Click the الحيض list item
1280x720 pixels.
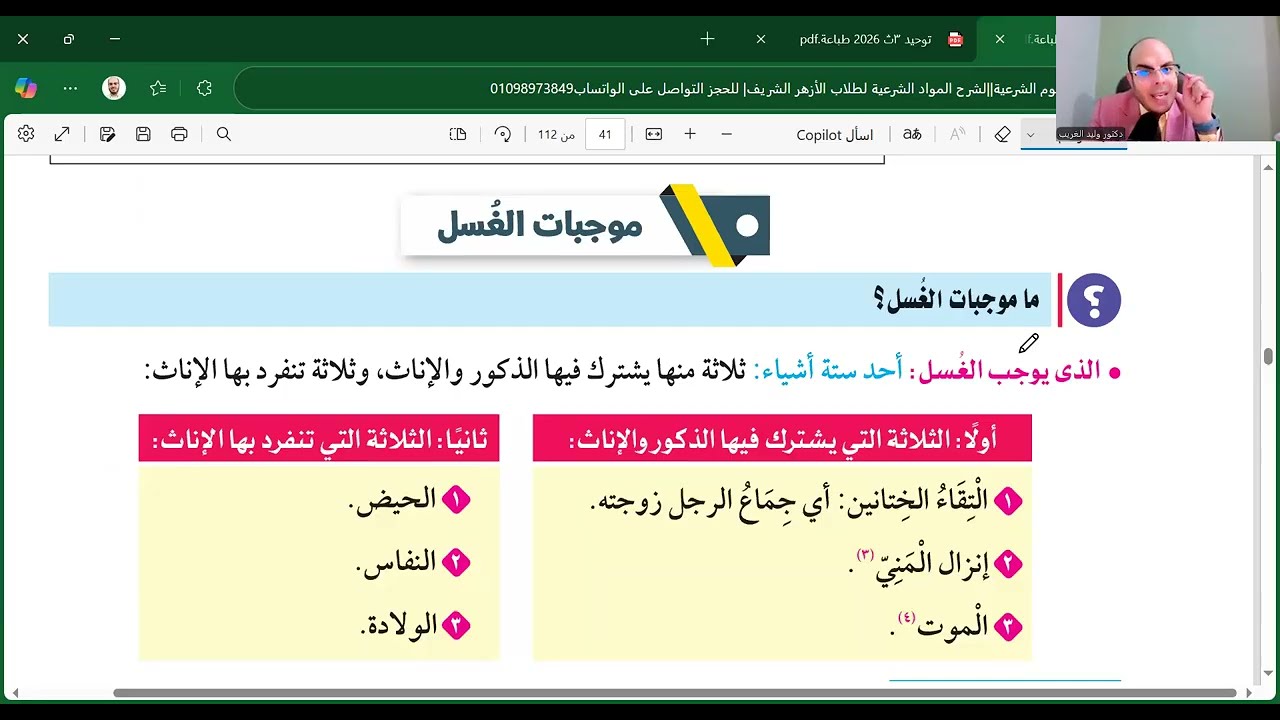tap(409, 499)
